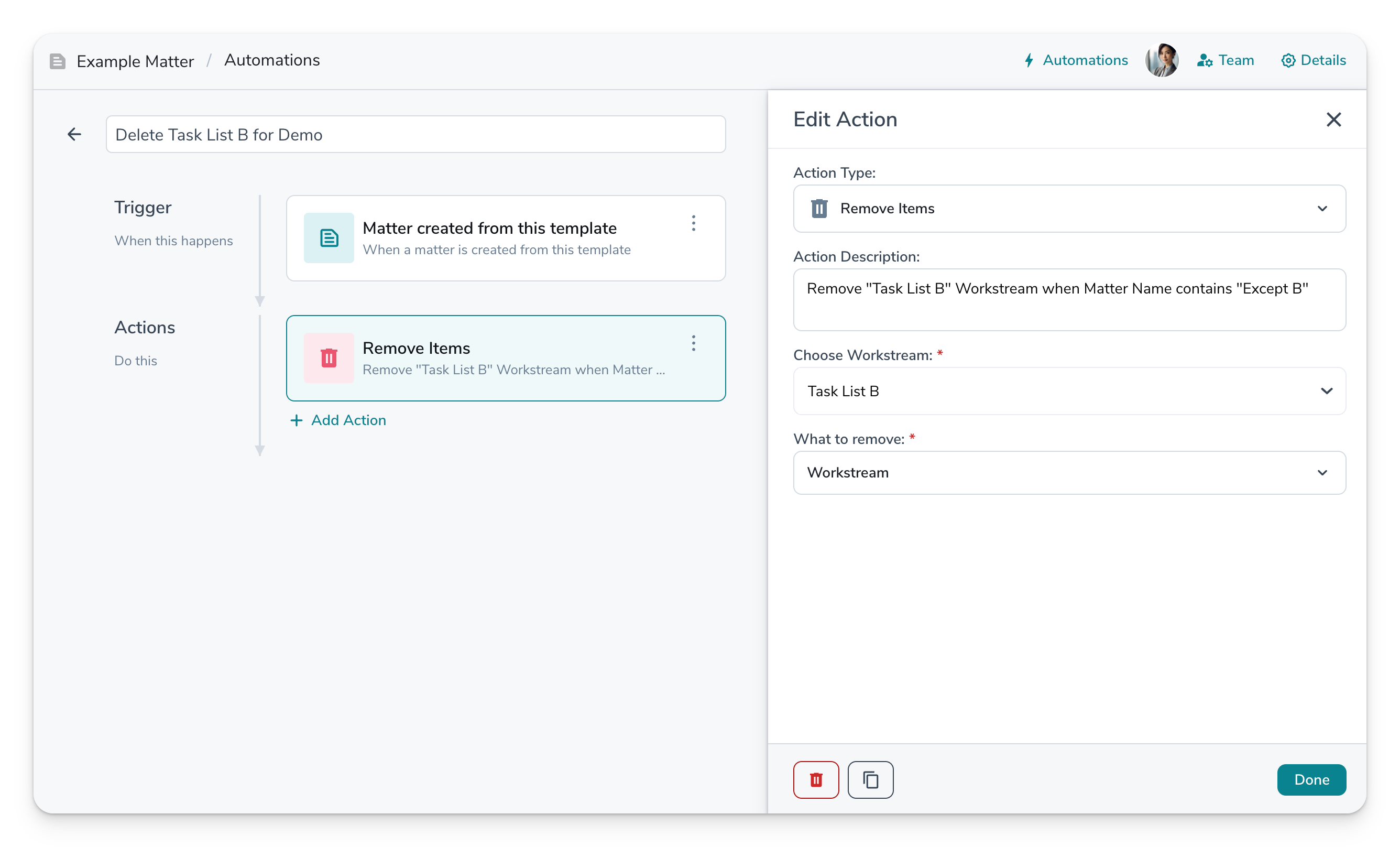Image resolution: width=1400 pixels, height=847 pixels.
Task: Click the automation name input field
Action: pyautogui.click(x=415, y=135)
